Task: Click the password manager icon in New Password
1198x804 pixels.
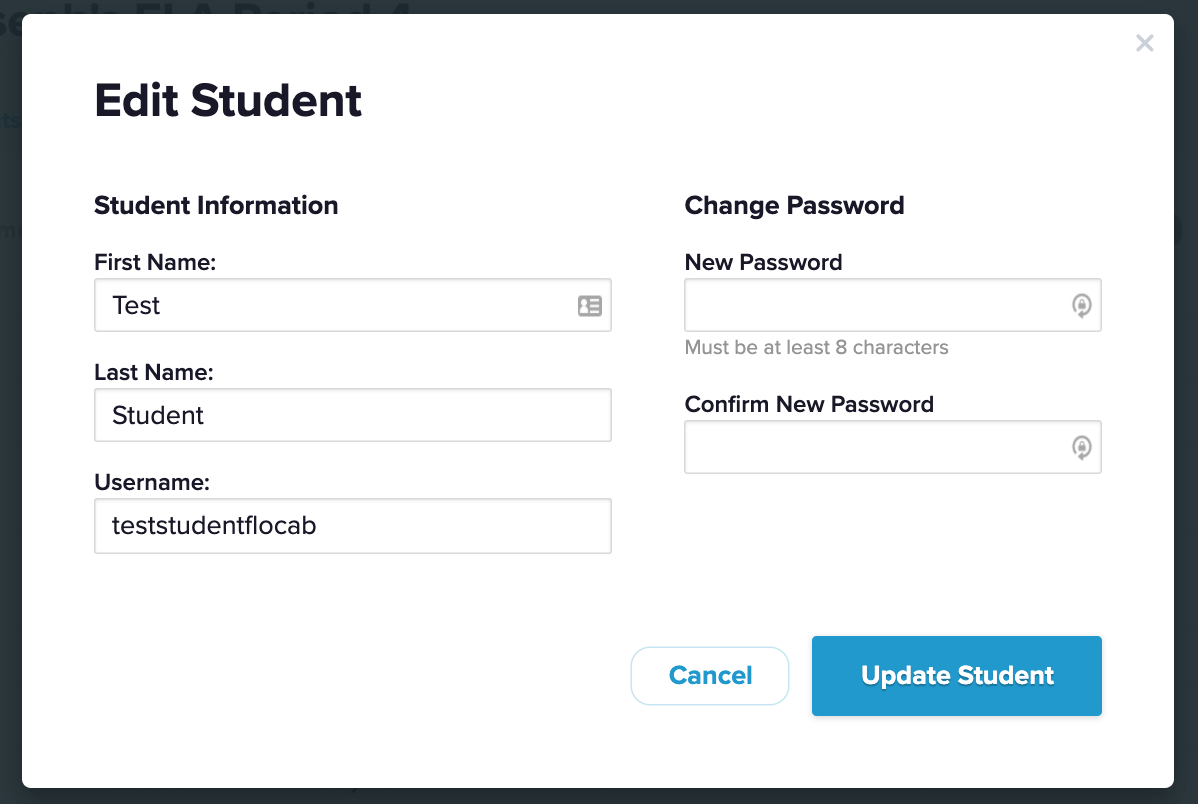Action: (1081, 306)
